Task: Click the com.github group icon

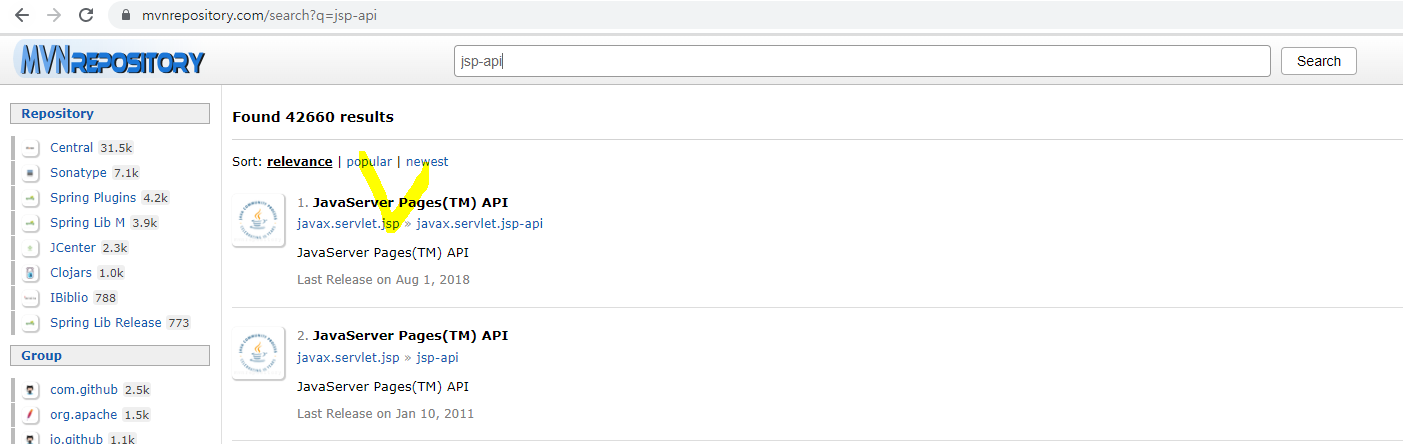Action: pyautogui.click(x=31, y=390)
